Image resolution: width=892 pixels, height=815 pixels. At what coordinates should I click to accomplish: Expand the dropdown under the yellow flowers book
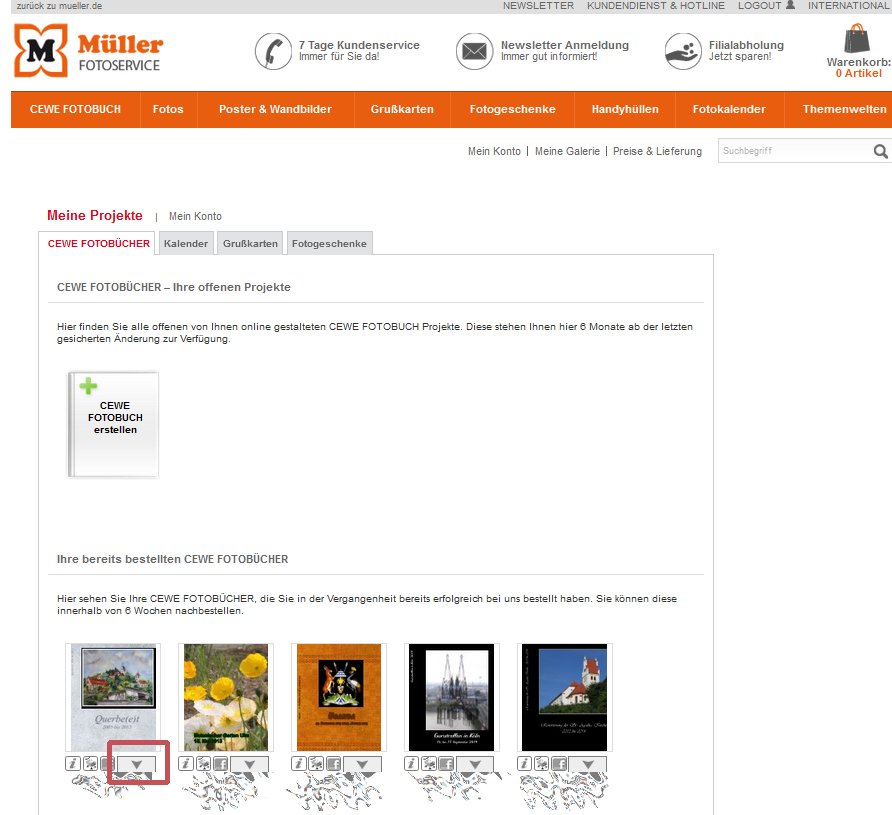249,764
